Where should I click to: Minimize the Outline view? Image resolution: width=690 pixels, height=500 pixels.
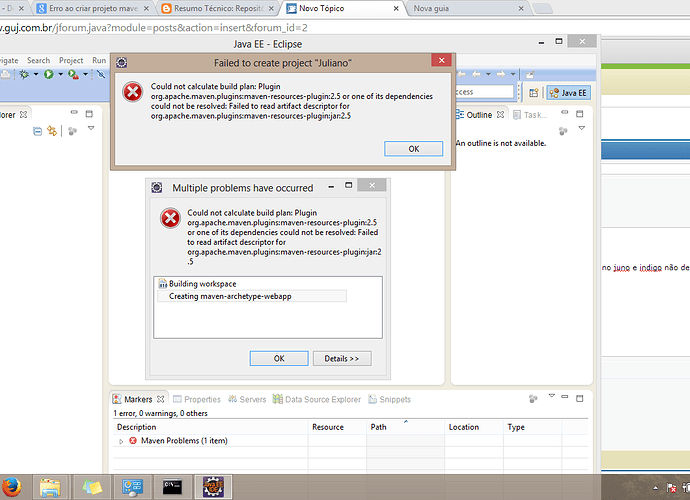[x=565, y=113]
